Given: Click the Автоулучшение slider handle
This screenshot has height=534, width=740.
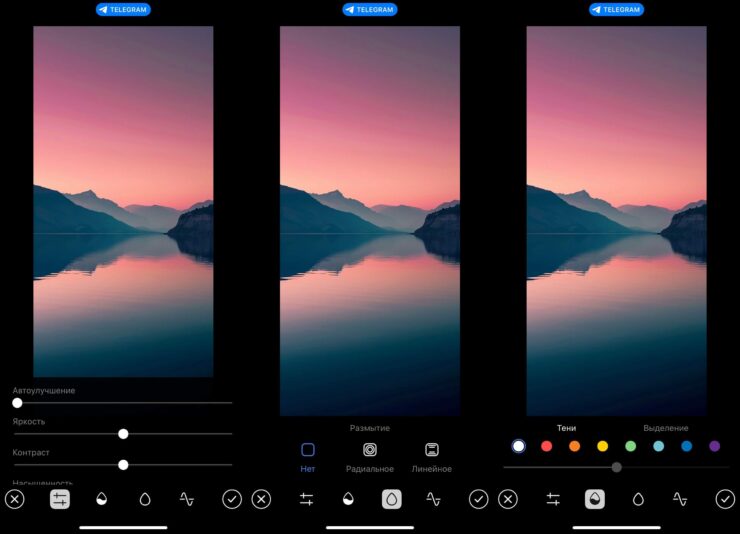Looking at the screenshot, I should 17,403.
